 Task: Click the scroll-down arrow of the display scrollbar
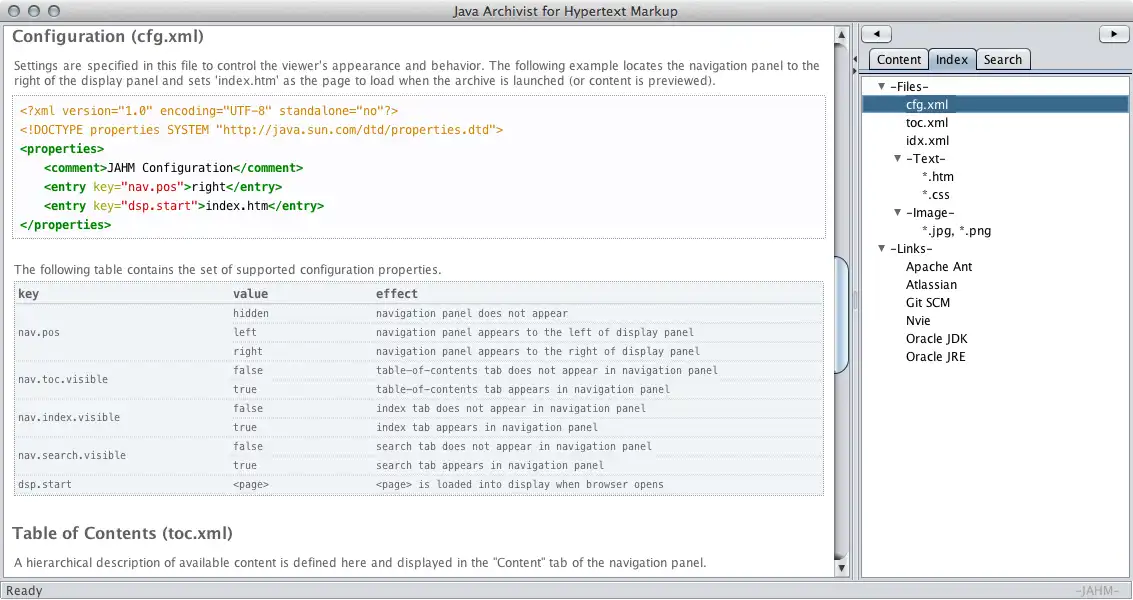coord(842,570)
